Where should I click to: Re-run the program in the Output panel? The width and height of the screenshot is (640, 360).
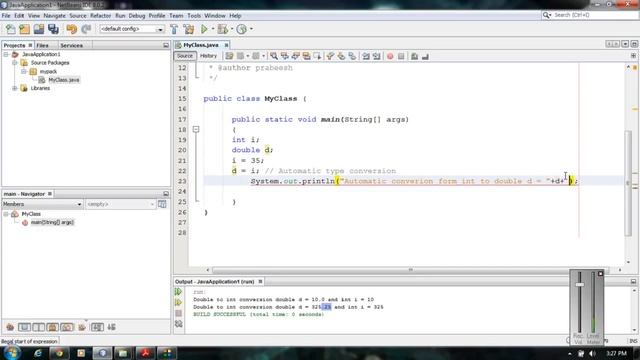(x=178, y=292)
